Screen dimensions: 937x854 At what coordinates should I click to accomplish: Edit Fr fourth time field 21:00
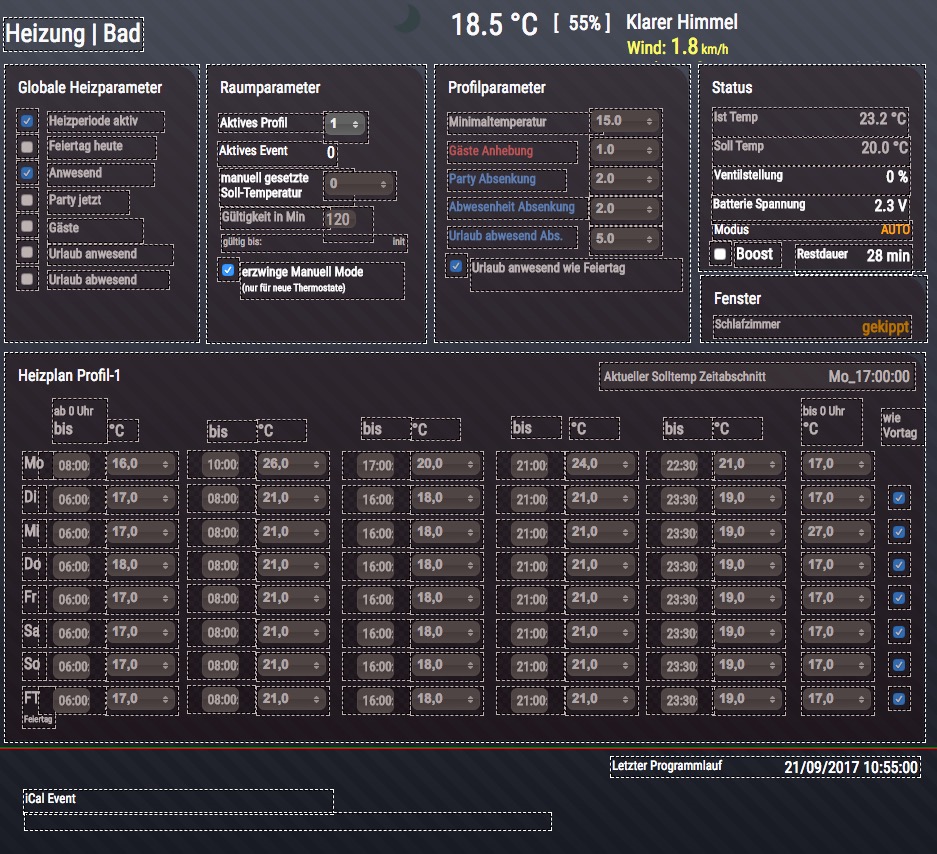(531, 599)
